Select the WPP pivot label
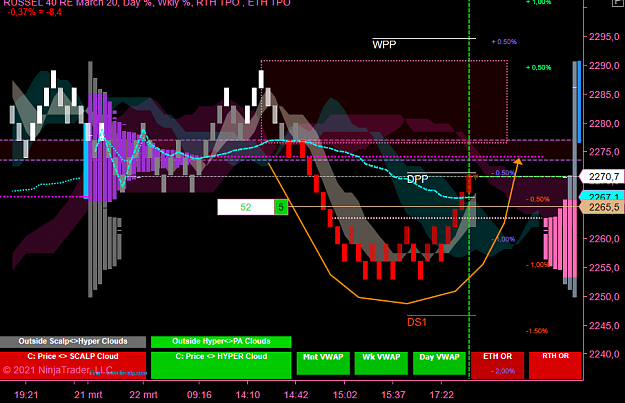Viewport: 625px width, 403px height. click(384, 45)
